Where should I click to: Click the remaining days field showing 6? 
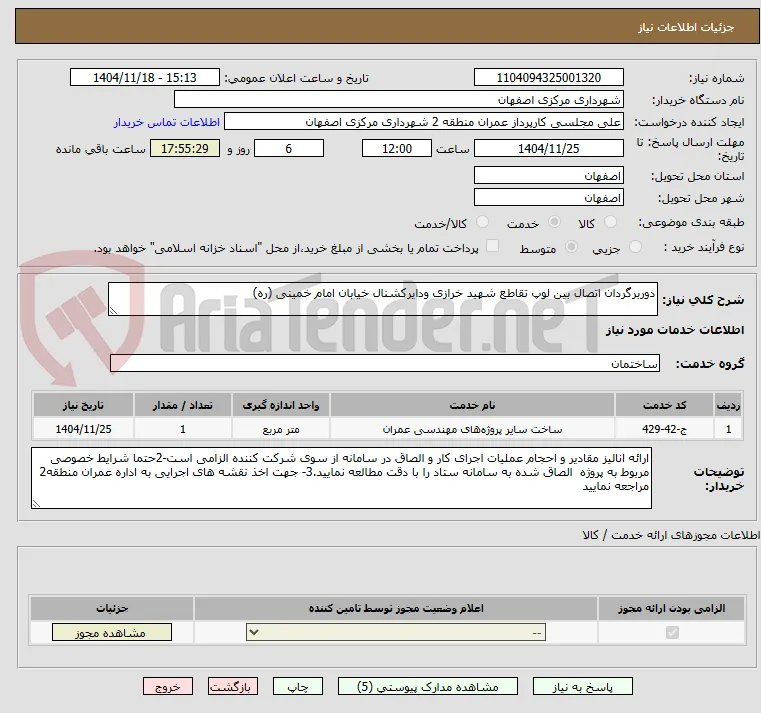pos(289,149)
